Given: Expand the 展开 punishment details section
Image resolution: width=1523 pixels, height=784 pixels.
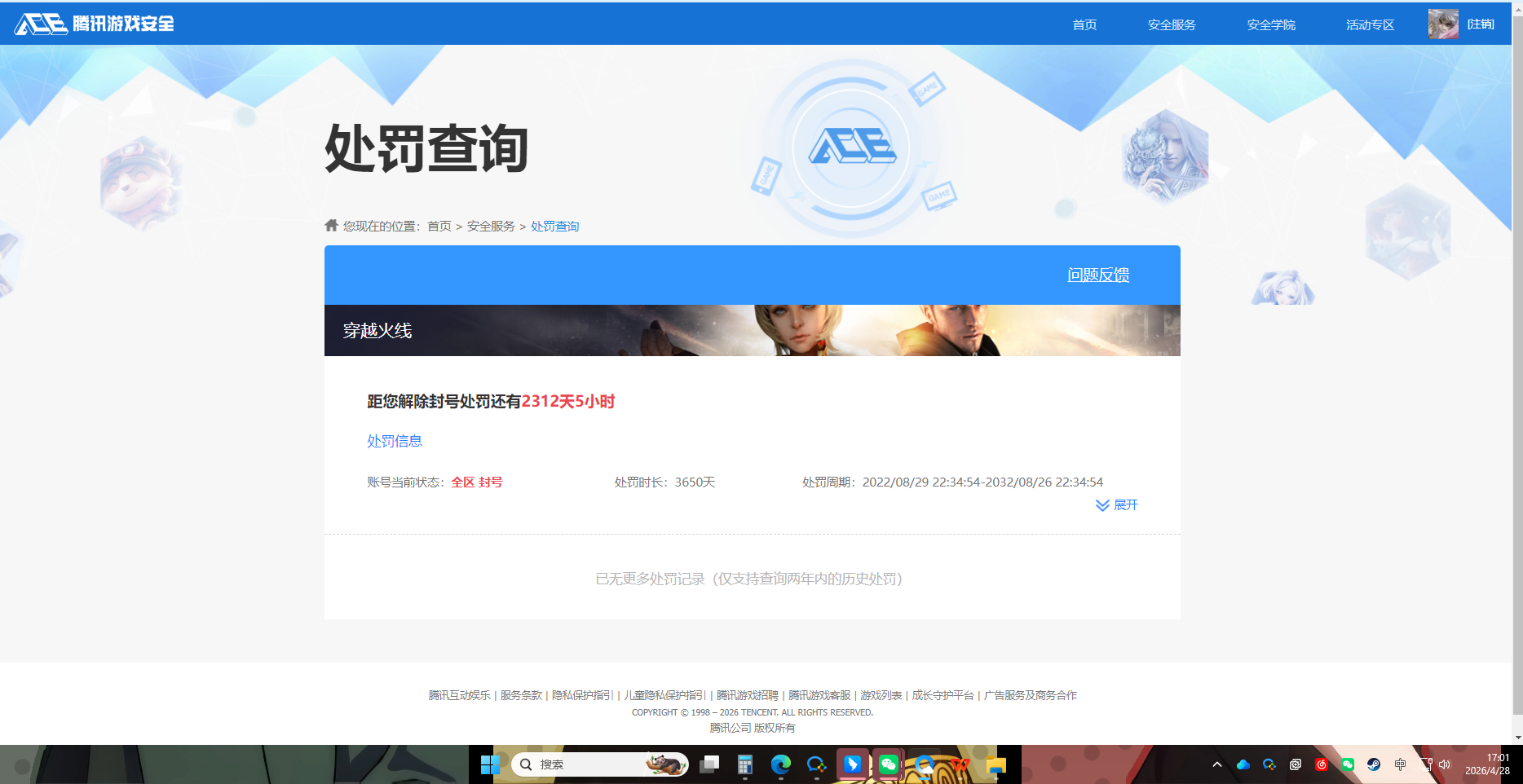Looking at the screenshot, I should coord(1117,505).
